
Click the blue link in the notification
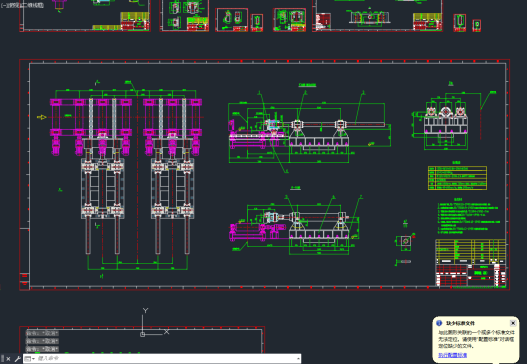452,355
